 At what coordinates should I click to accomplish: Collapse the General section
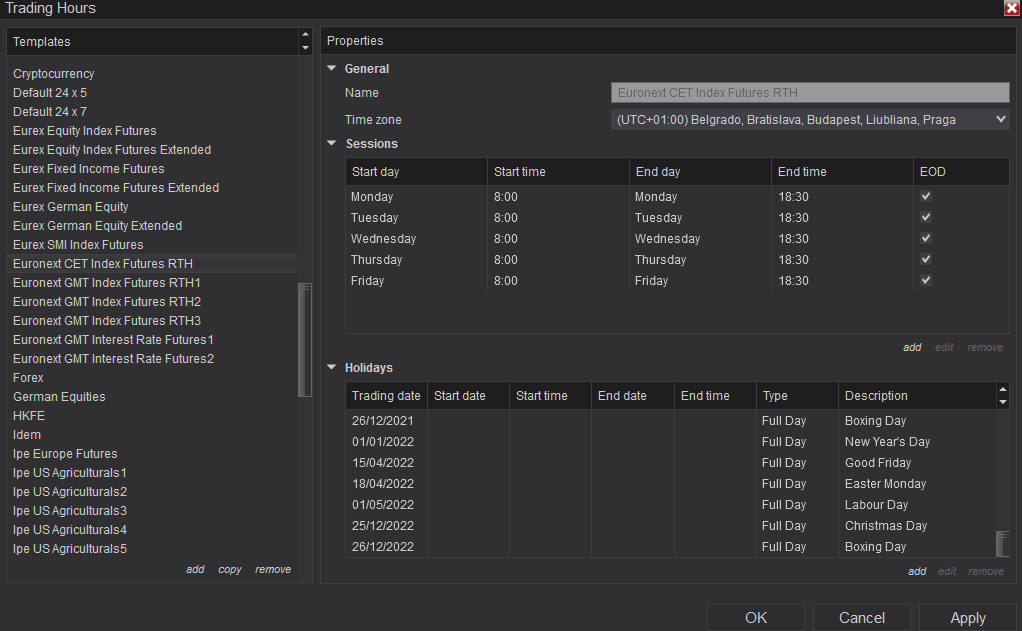click(x=332, y=69)
